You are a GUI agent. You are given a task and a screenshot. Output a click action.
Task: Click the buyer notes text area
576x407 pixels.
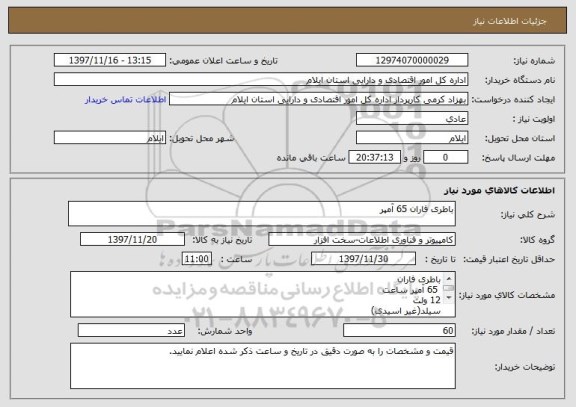pos(263,366)
